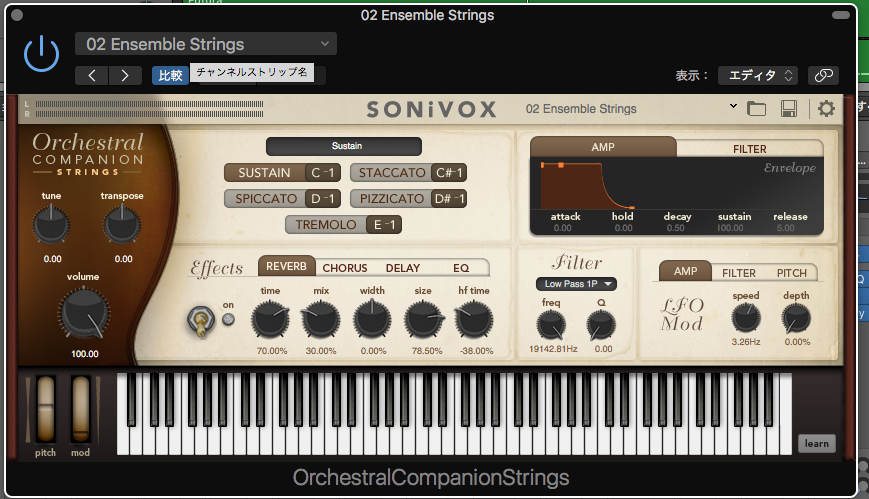This screenshot has width=869, height=499.
Task: Click the window pill button at top right
Action: pos(841,15)
